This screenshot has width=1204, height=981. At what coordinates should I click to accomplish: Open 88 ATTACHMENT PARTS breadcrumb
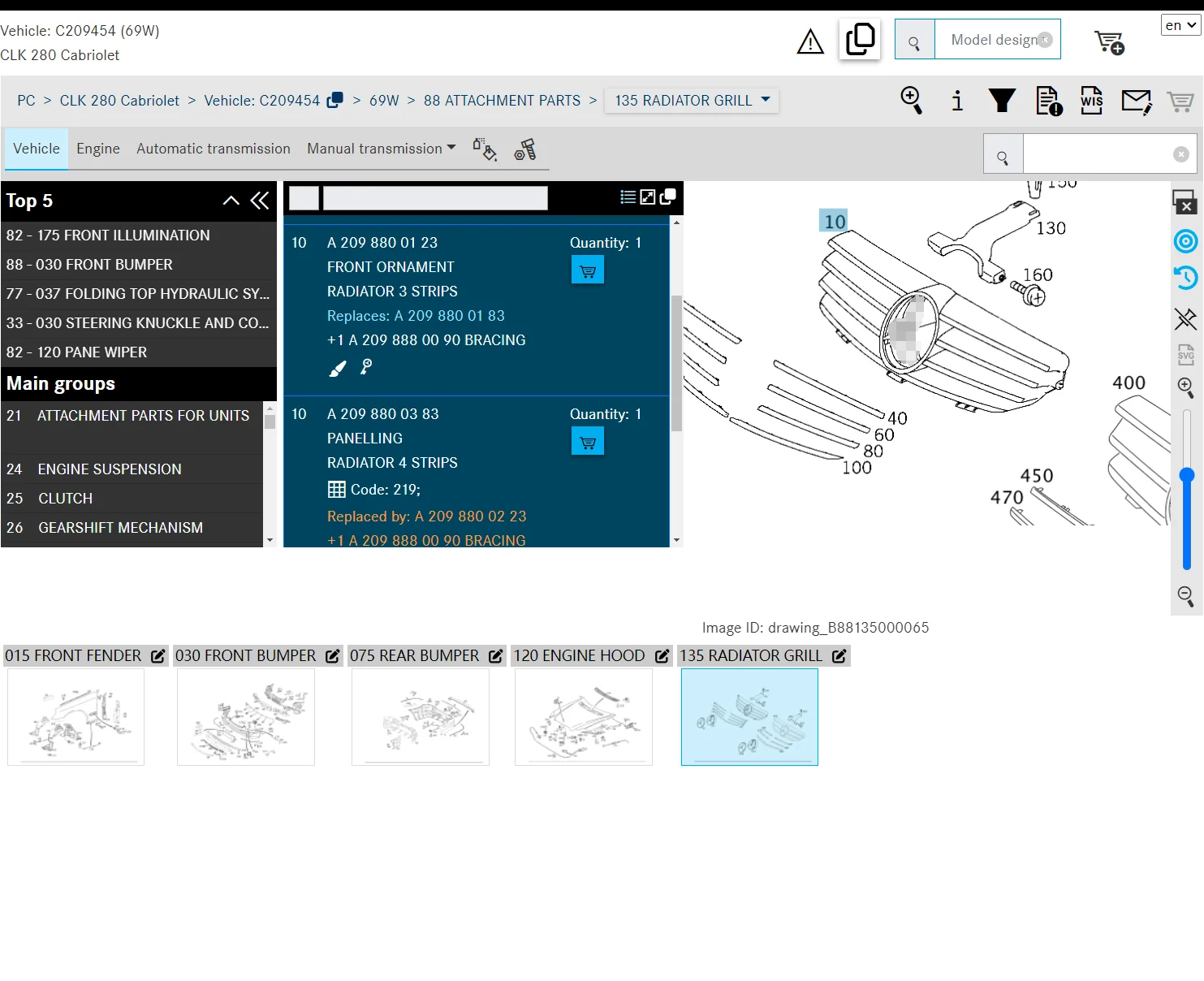502,101
